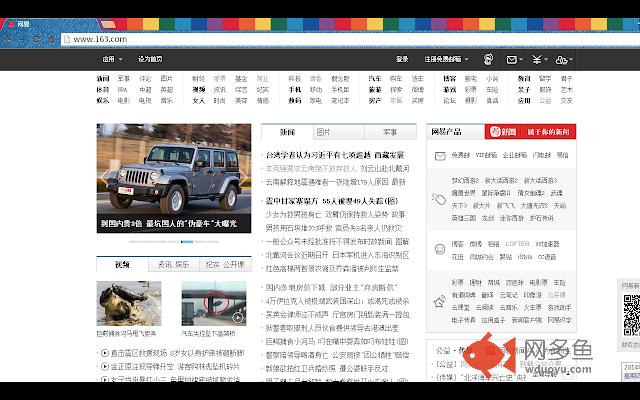The height and width of the screenshot is (400, 640).
Task: Focus the www.163.com address bar
Action: (350, 39)
